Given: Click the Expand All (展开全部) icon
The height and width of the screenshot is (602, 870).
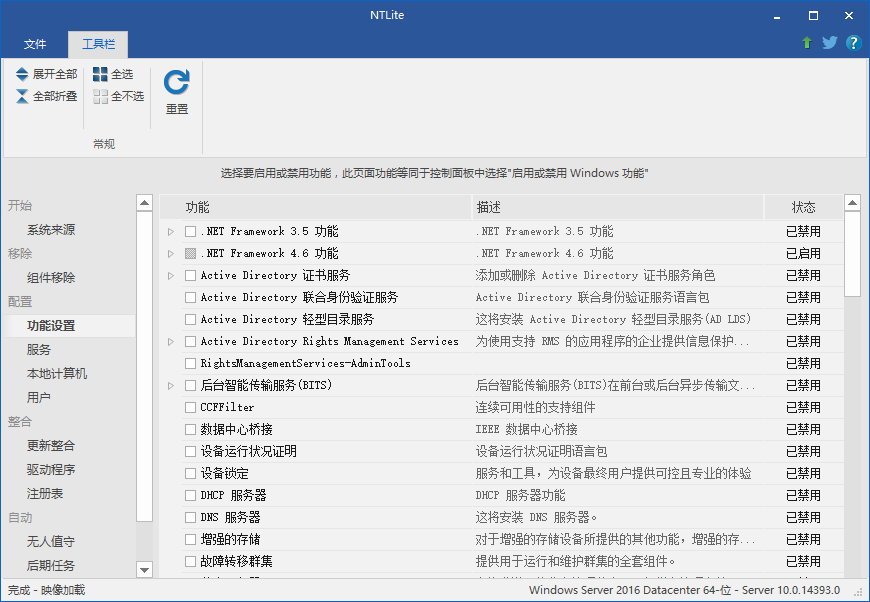Looking at the screenshot, I should (x=22, y=74).
